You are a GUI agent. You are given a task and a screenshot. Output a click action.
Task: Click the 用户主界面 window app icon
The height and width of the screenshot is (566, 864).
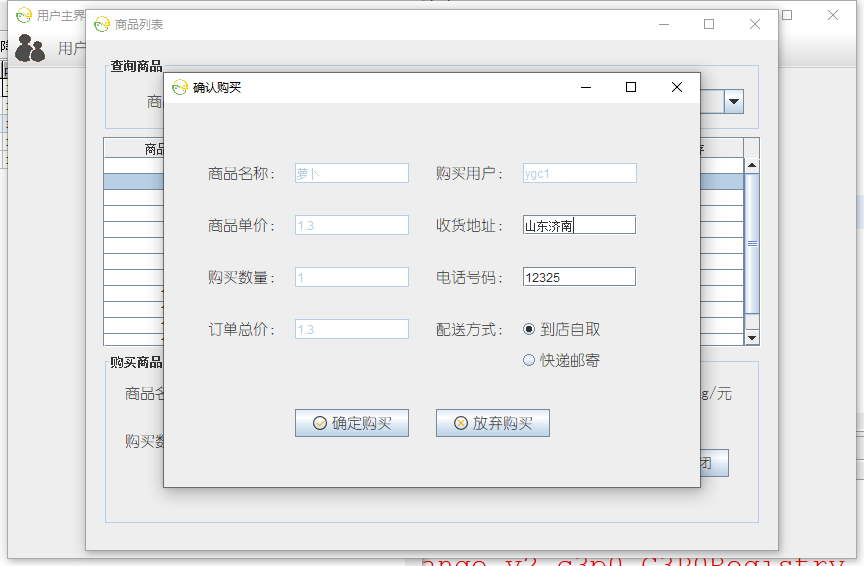click(x=24, y=15)
